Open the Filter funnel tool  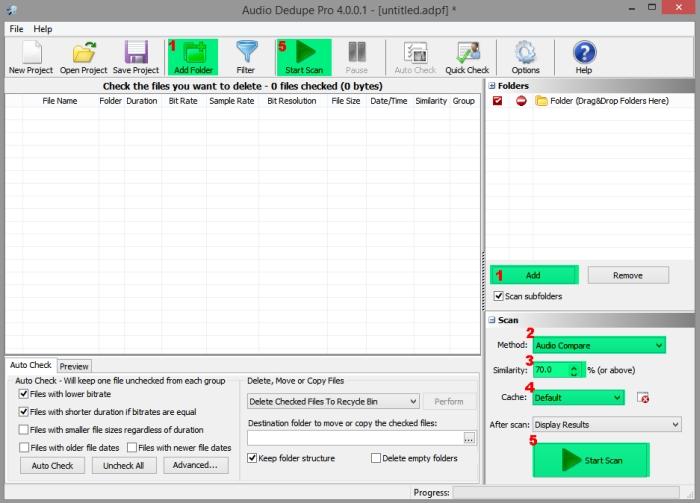coord(246,57)
